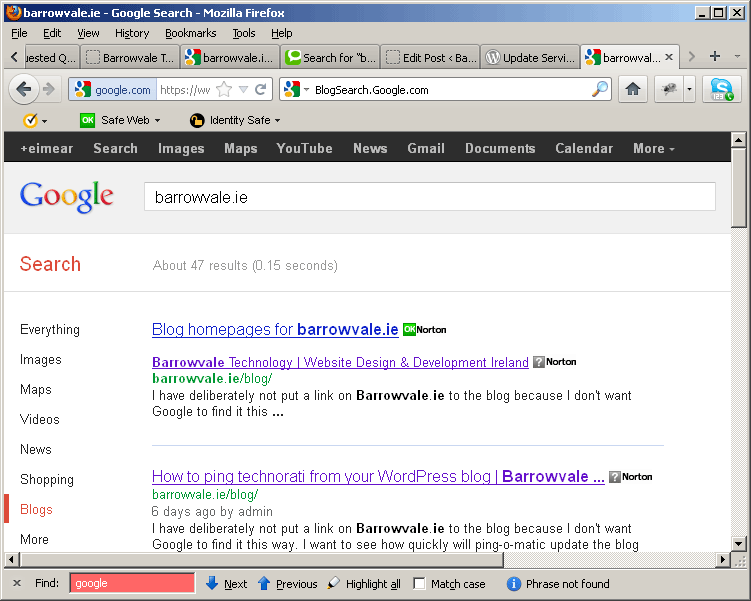The width and height of the screenshot is (751, 601).
Task: Select Shopping filter in sidebar
Action: pyautogui.click(x=47, y=479)
